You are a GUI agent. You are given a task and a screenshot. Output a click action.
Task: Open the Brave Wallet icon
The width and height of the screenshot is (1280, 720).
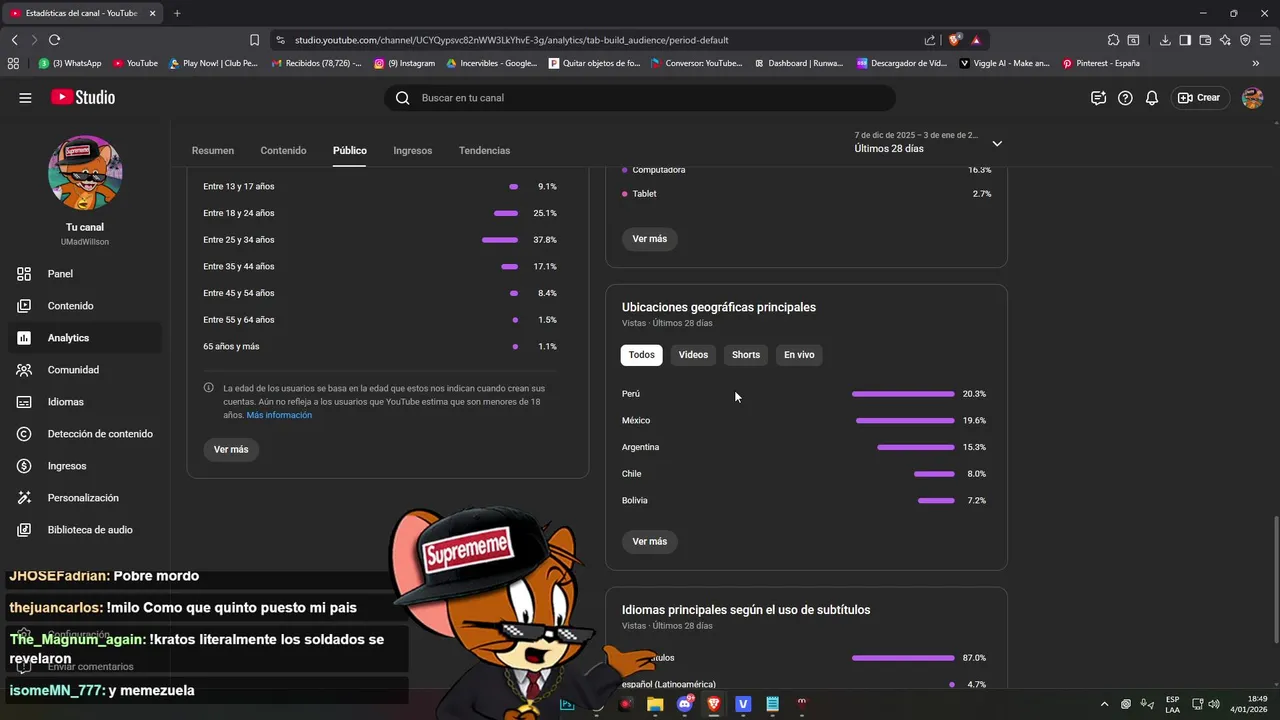1205,40
